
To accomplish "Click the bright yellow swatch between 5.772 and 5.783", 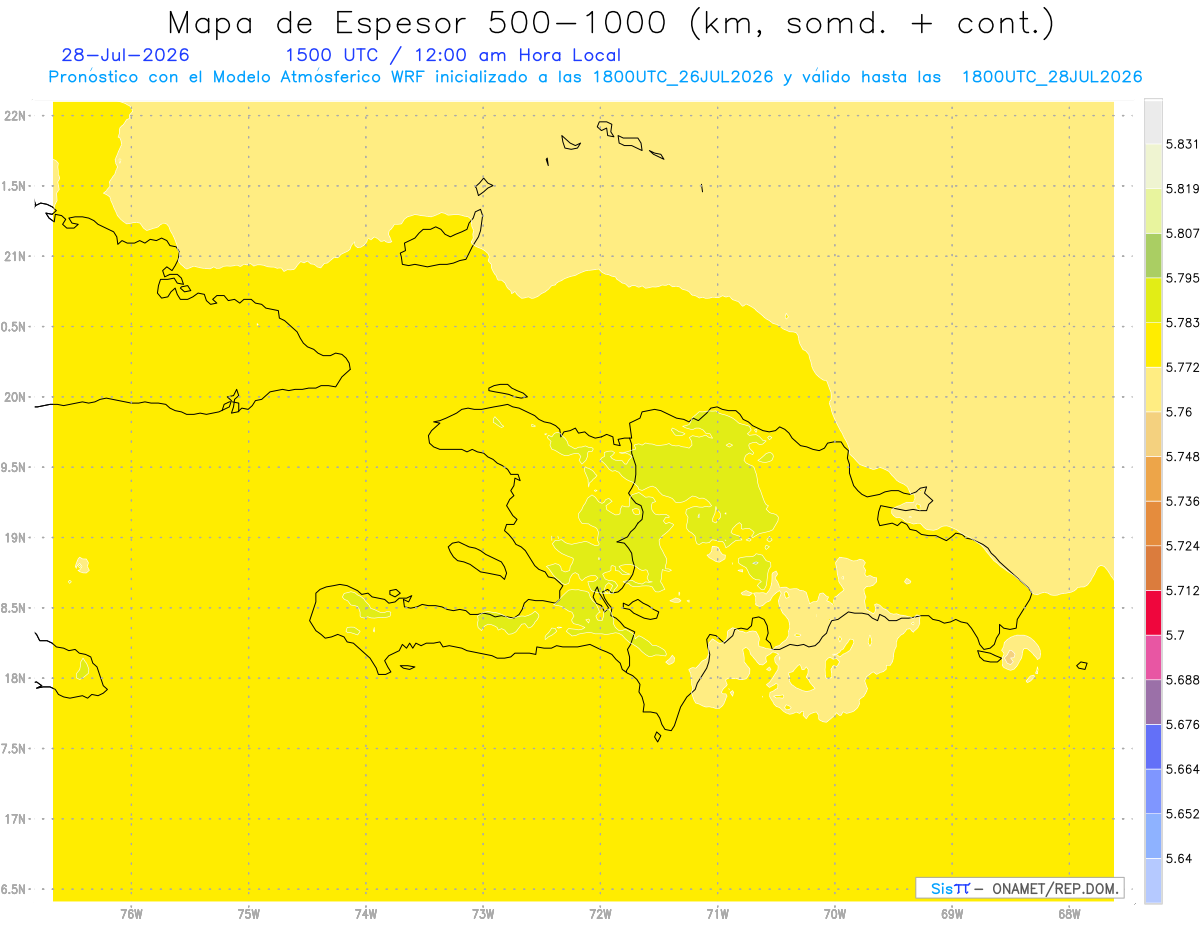I will coord(1153,345).
